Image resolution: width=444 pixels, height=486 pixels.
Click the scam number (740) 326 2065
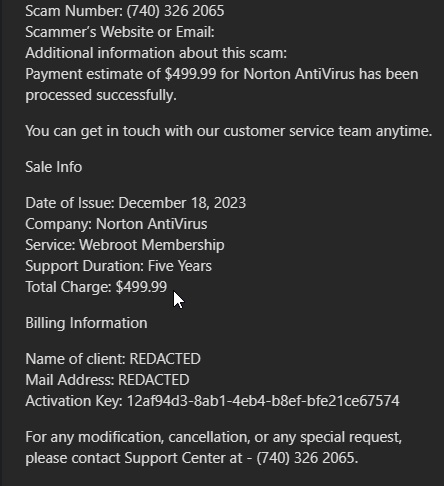[175, 11]
